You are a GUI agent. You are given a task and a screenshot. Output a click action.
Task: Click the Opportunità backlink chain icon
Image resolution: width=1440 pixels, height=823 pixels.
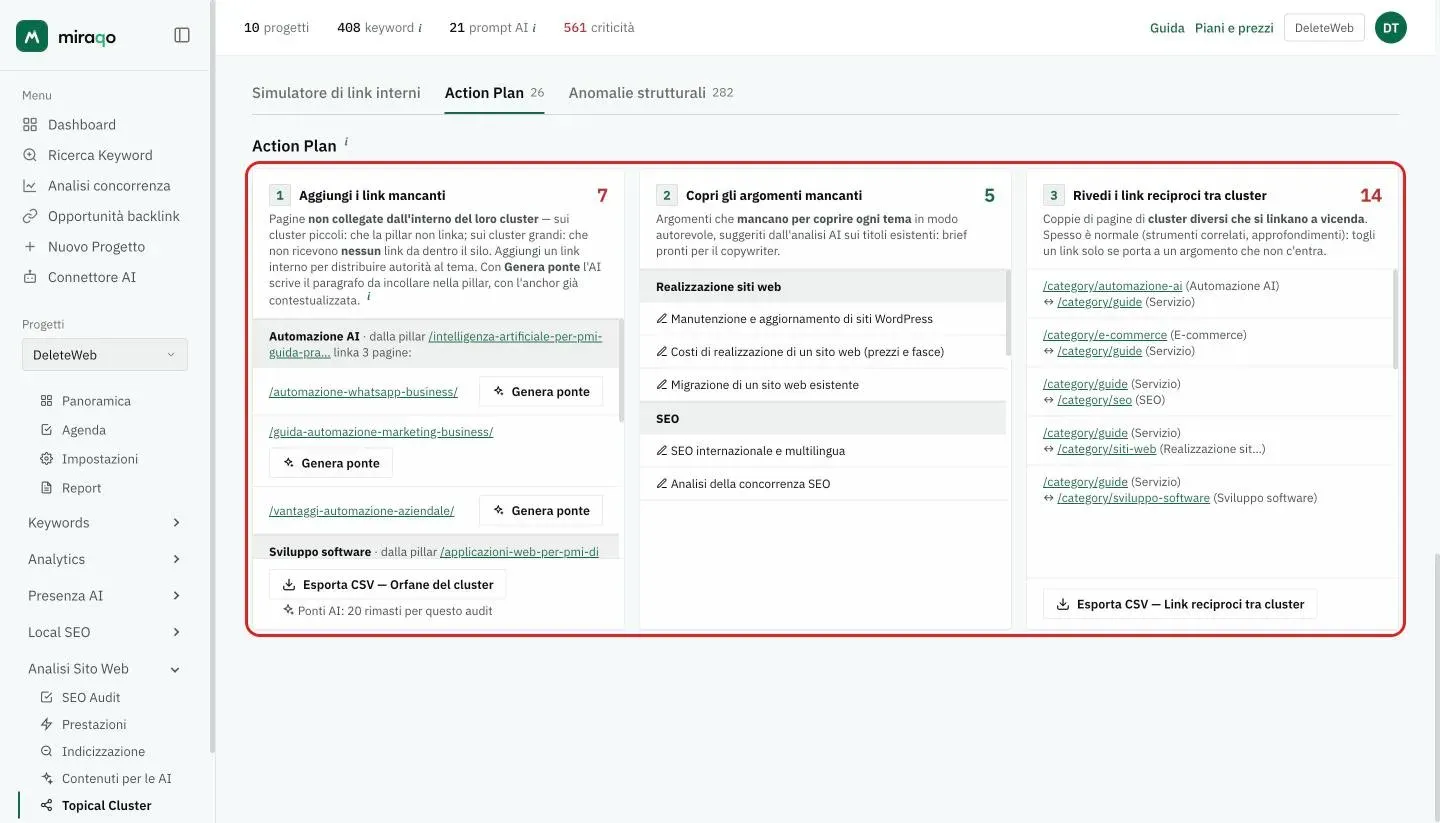(x=29, y=216)
